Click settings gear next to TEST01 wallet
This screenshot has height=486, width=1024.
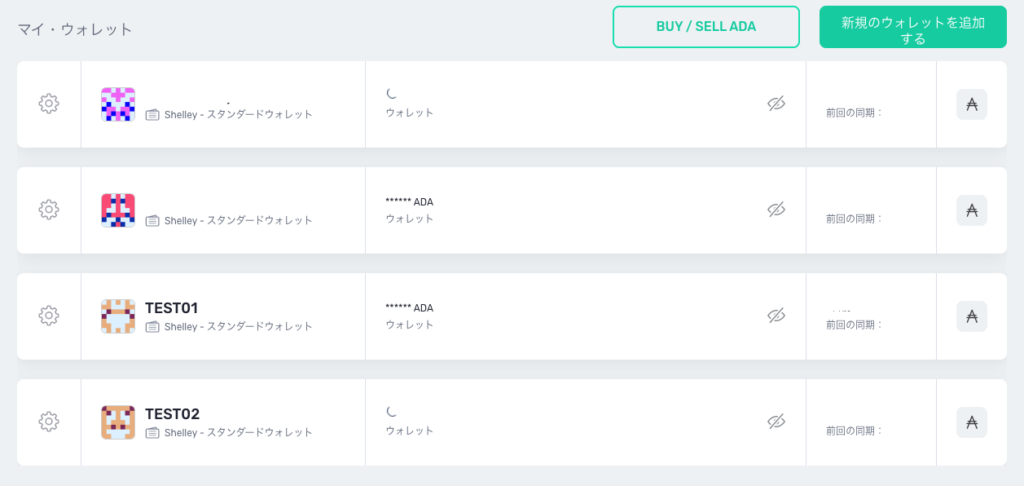click(48, 316)
